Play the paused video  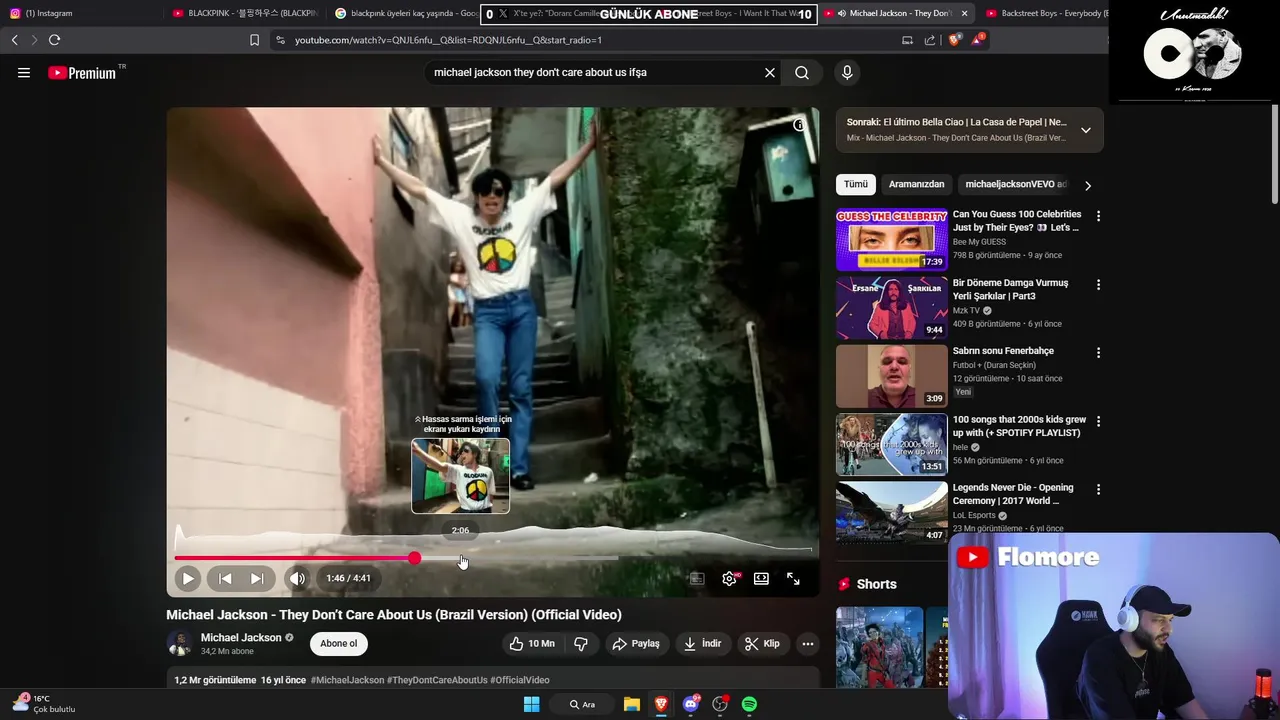(188, 578)
